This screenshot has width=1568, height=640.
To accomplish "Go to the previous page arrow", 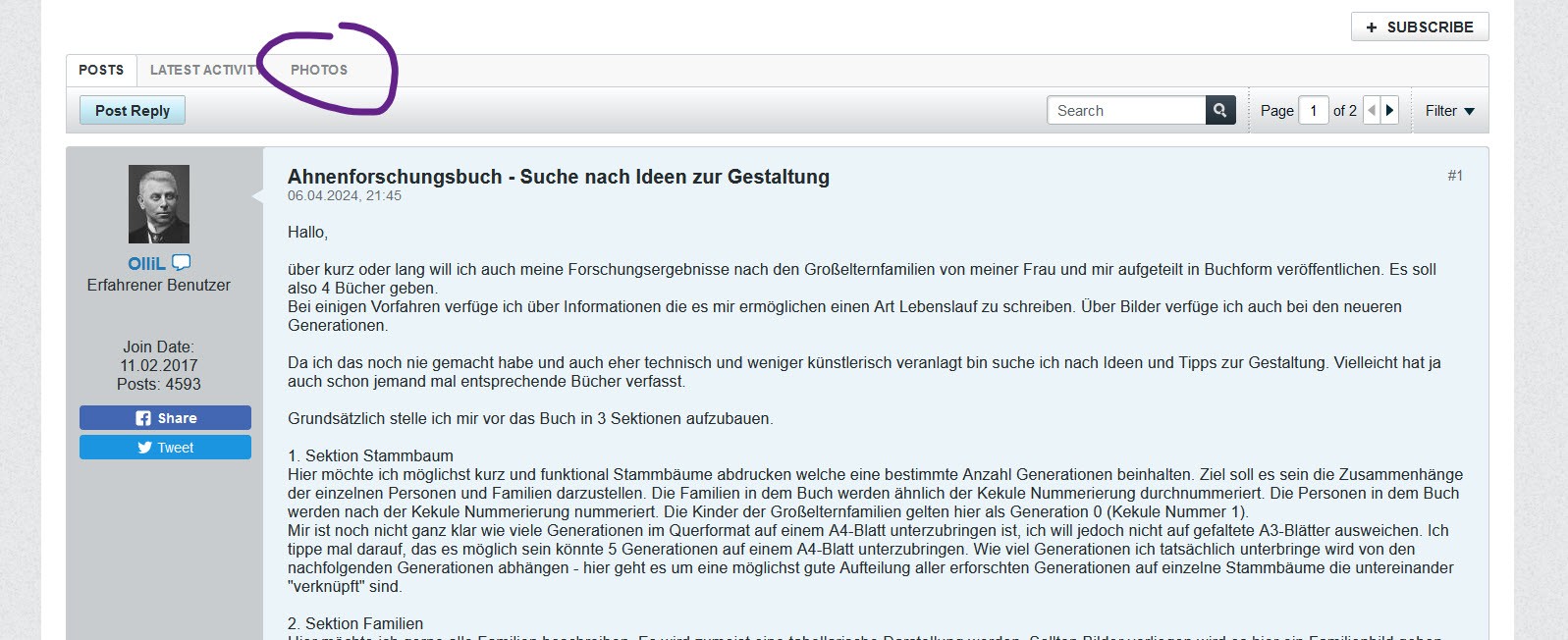I will [1372, 110].
